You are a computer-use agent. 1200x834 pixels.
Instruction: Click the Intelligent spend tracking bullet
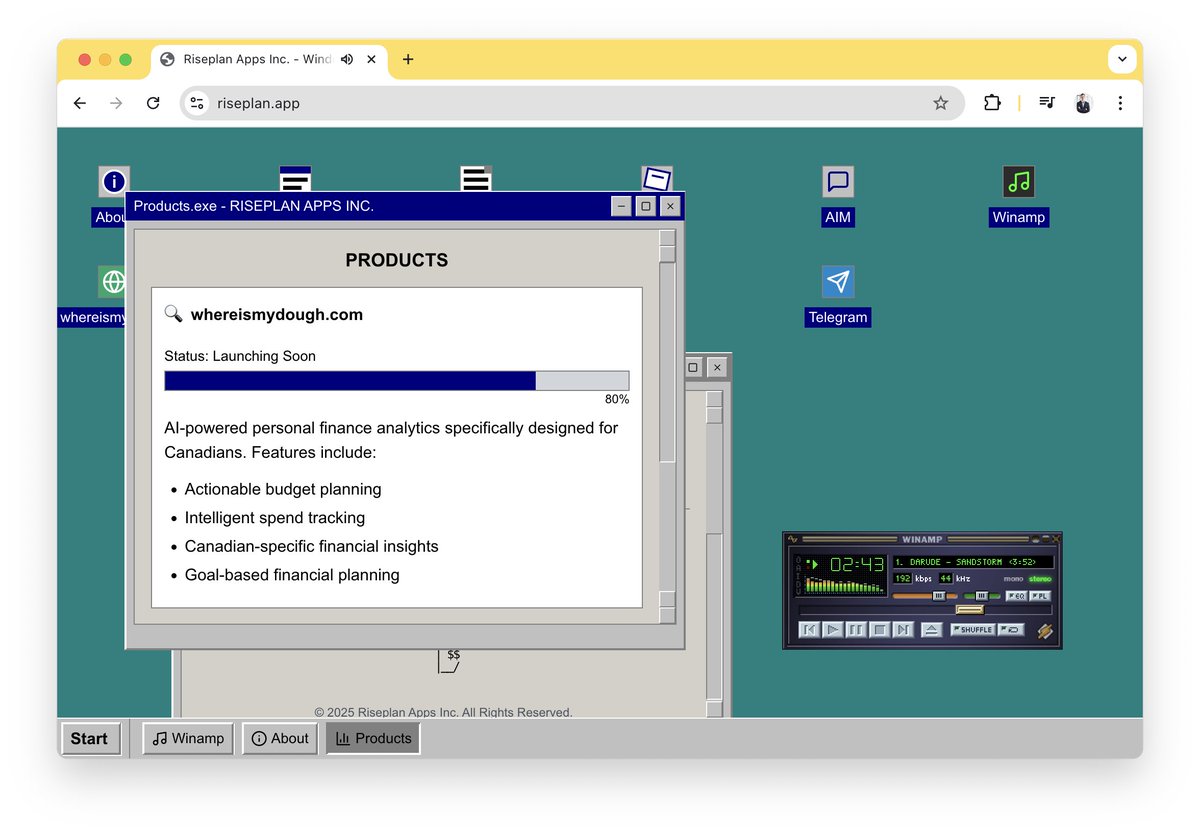(x=275, y=518)
